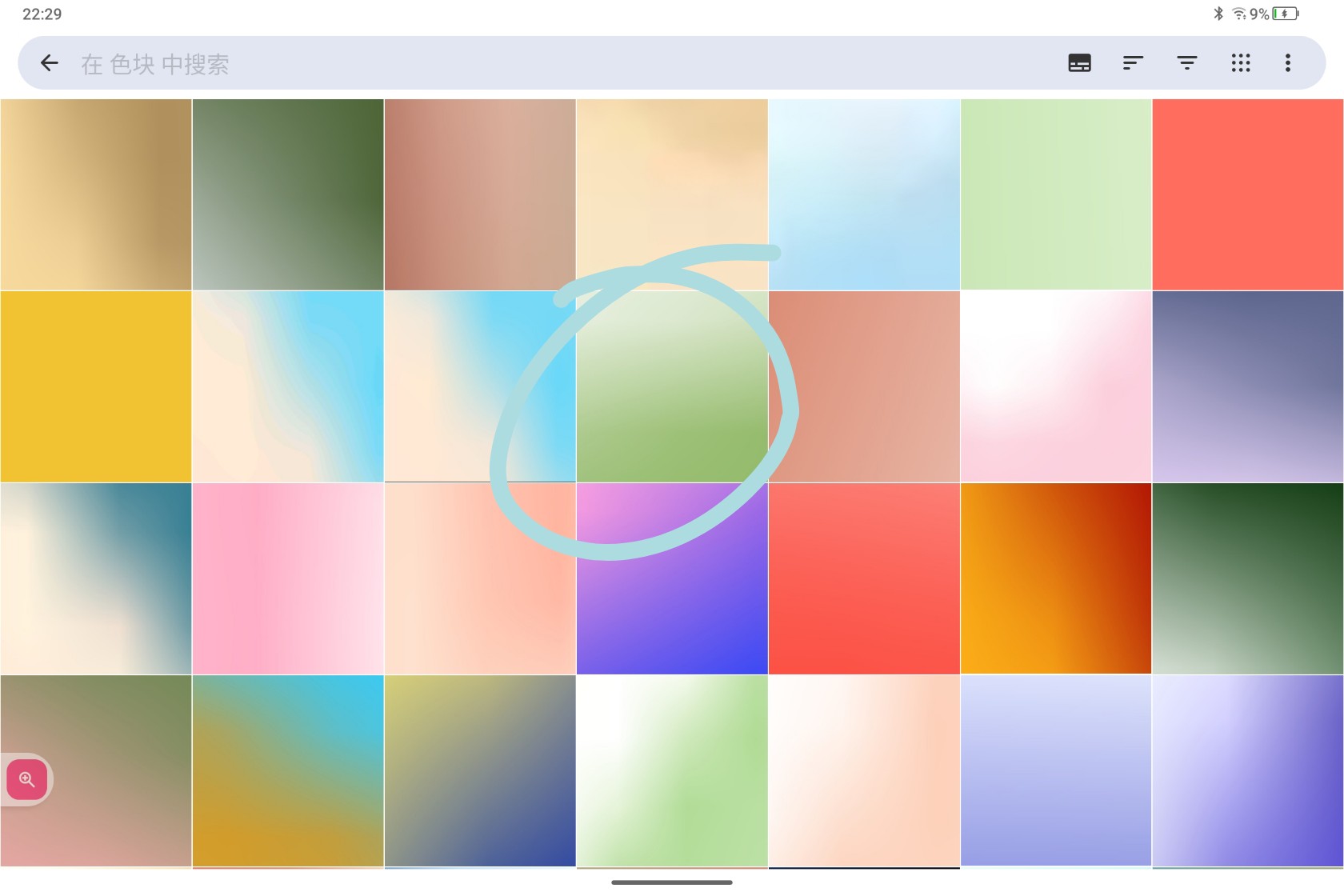Open the periwinkle blue vertical gradient thumbnail
Viewport: 1344px width, 896px height.
1056,770
